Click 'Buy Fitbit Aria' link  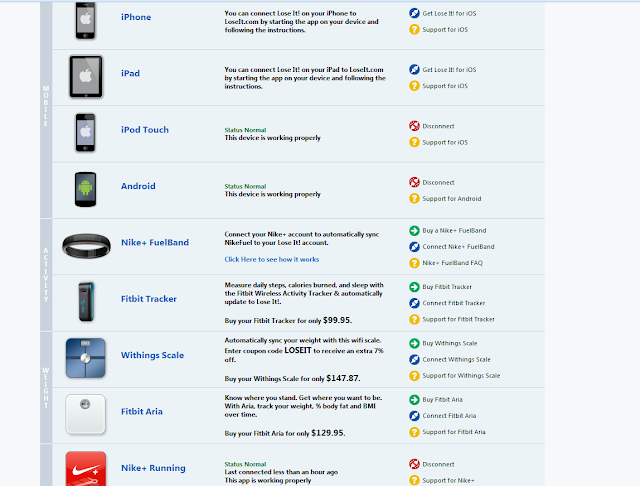[x=442, y=399]
